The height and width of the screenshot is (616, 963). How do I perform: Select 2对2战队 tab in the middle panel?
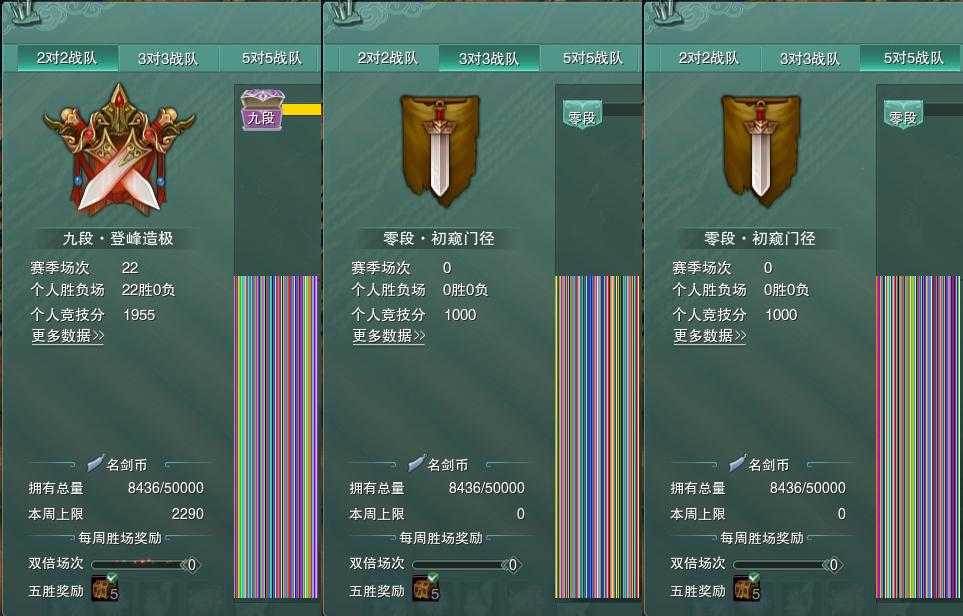[x=388, y=59]
